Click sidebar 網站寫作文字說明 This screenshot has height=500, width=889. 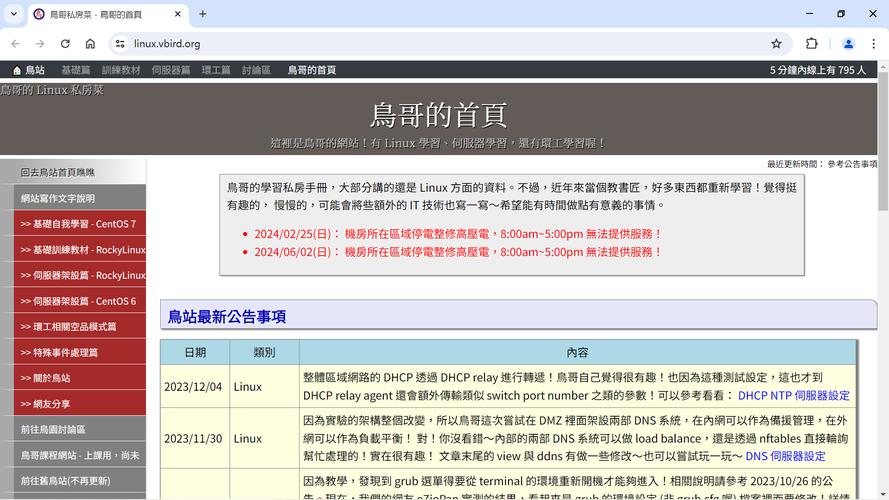coord(79,198)
